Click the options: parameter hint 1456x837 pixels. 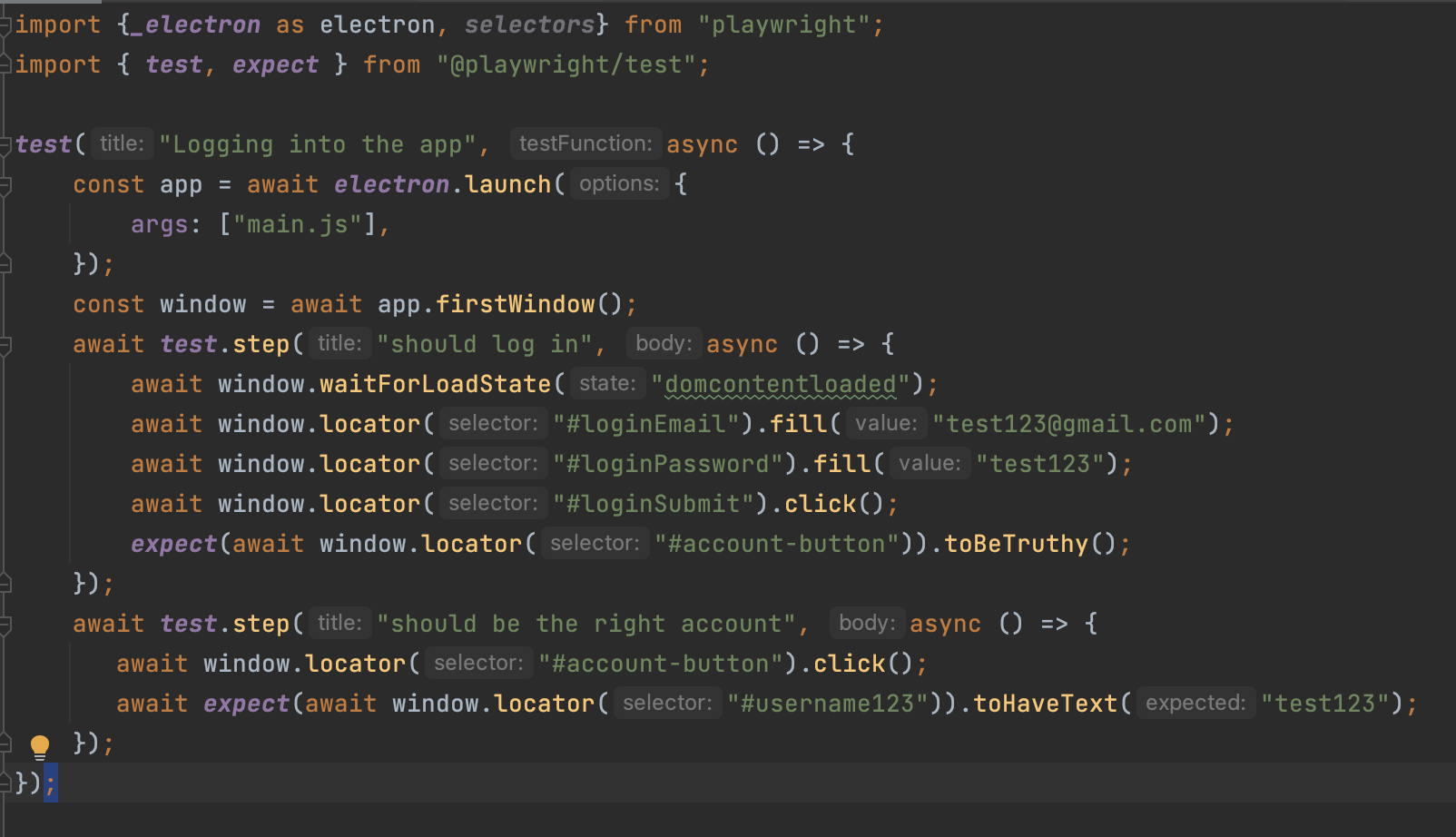[619, 183]
